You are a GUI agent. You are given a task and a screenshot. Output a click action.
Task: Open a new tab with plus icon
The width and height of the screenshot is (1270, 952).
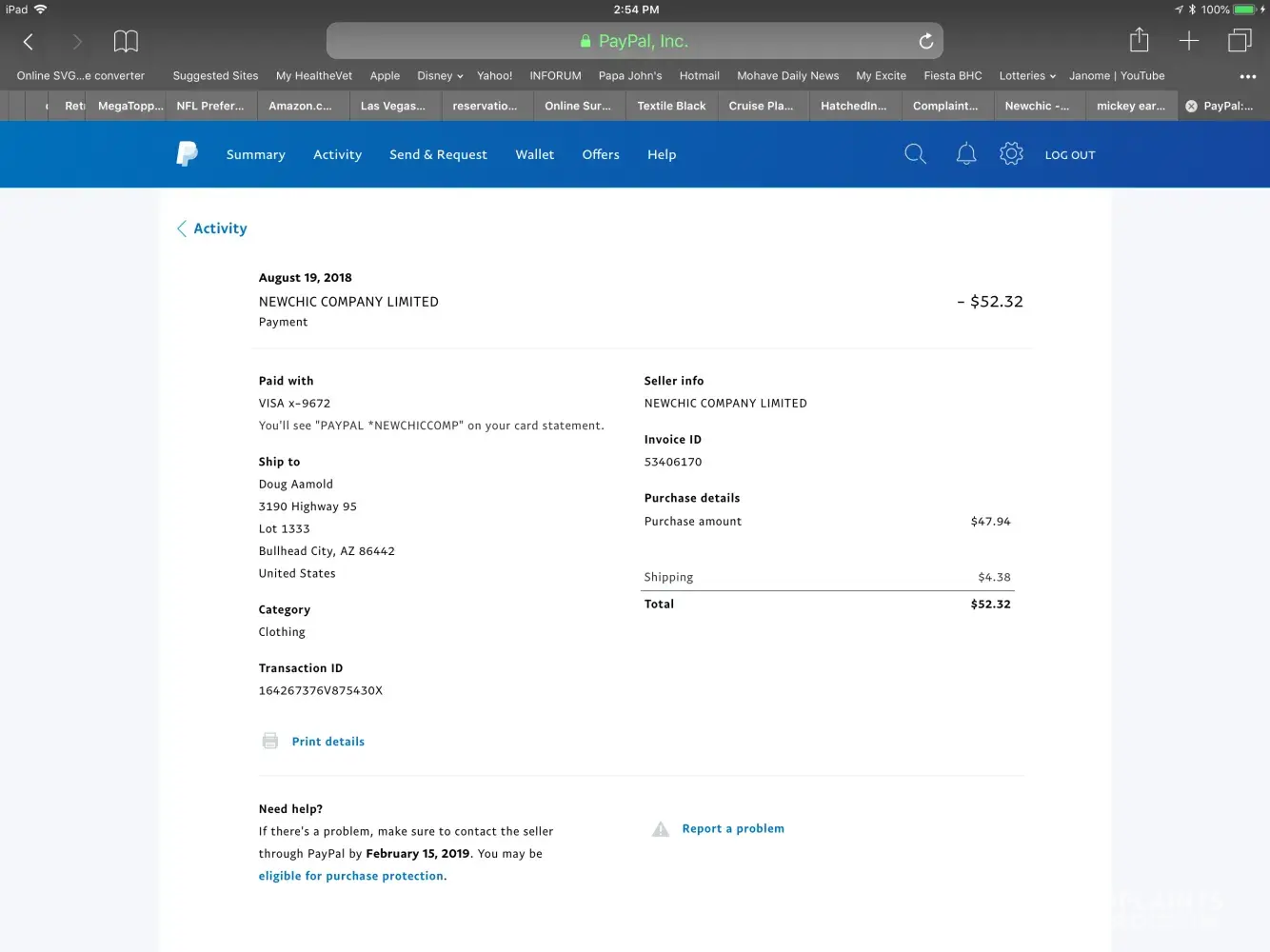[1188, 41]
